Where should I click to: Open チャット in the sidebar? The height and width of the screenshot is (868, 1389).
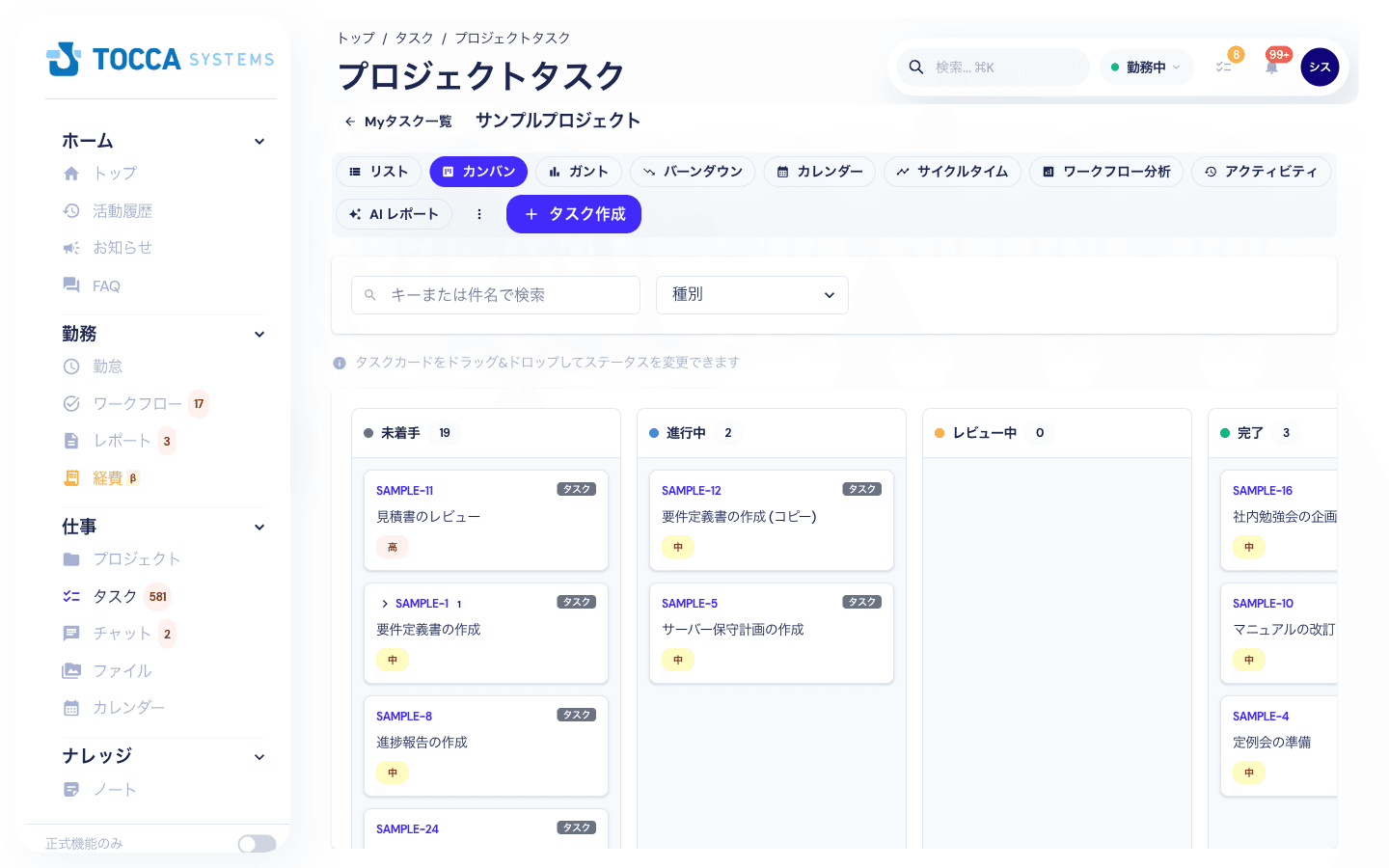pyautogui.click(x=120, y=634)
